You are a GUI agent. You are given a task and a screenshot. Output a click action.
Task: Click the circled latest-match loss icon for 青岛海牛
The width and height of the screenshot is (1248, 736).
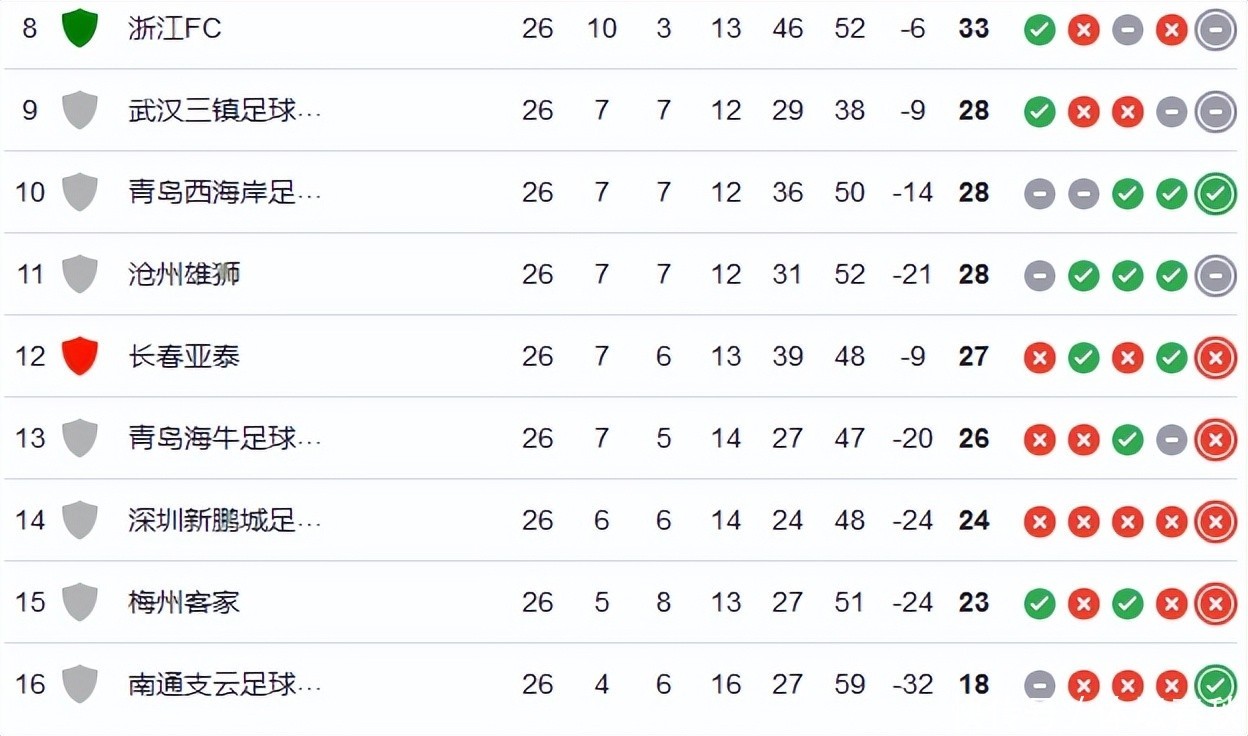tap(1216, 439)
